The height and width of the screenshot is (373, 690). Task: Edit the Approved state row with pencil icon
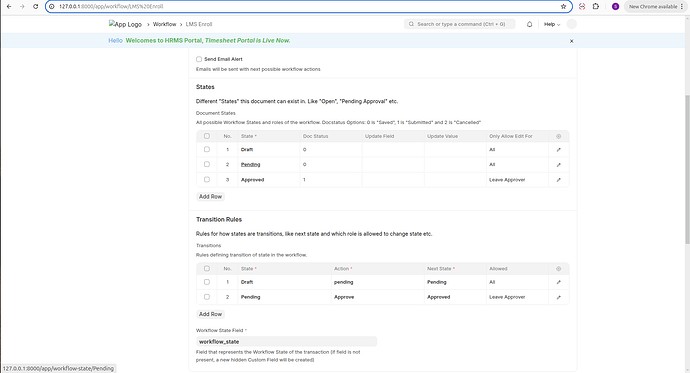click(558, 179)
